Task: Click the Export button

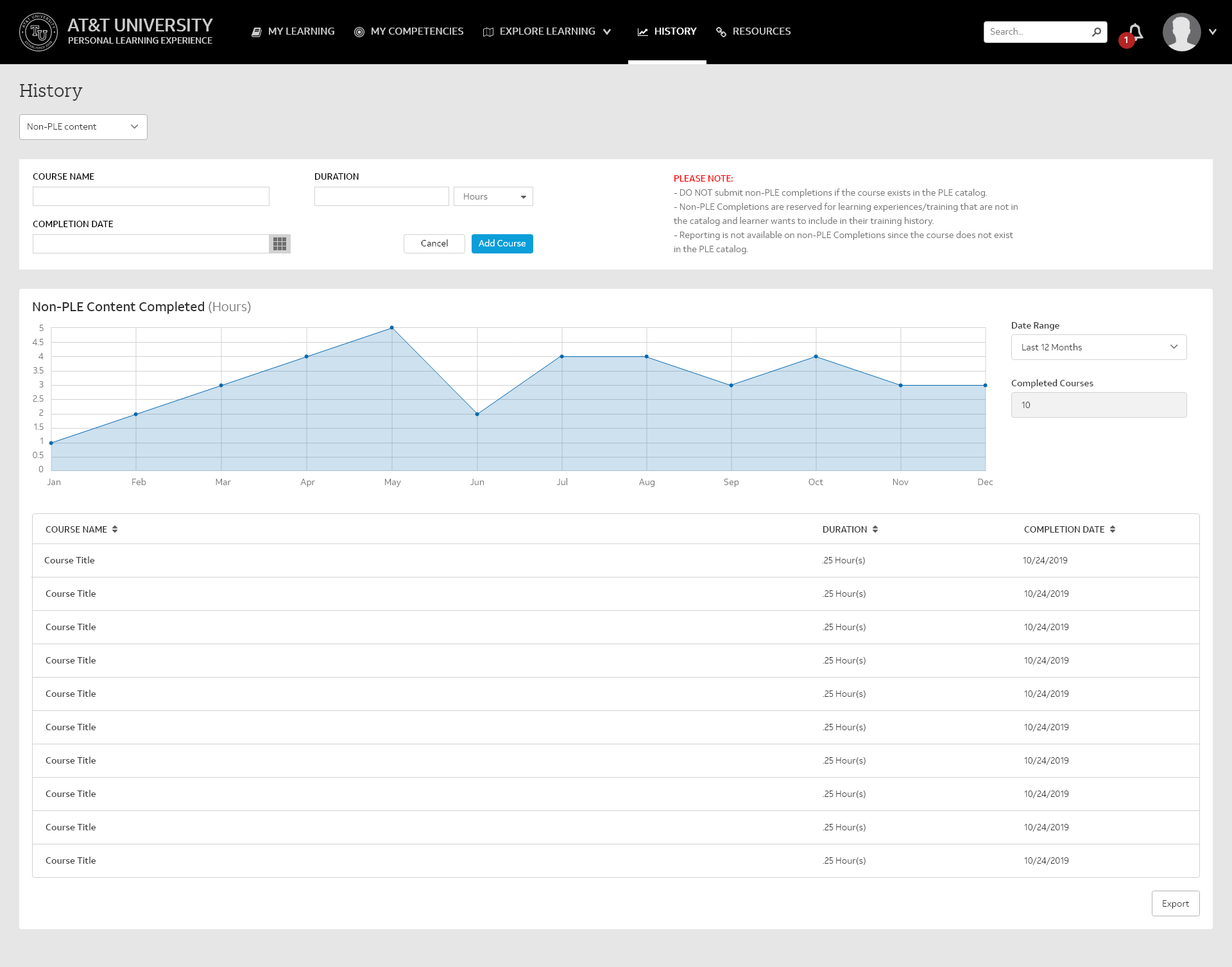Action: [x=1176, y=903]
